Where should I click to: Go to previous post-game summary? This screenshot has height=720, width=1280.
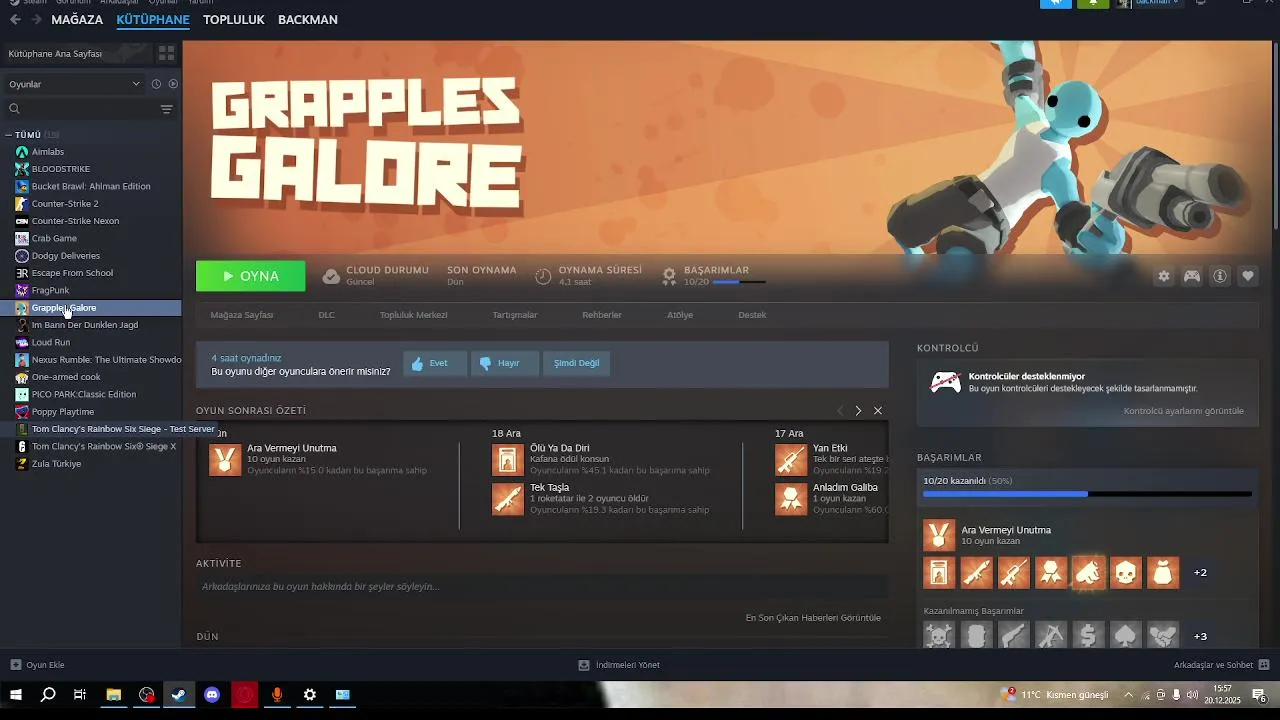(x=840, y=411)
